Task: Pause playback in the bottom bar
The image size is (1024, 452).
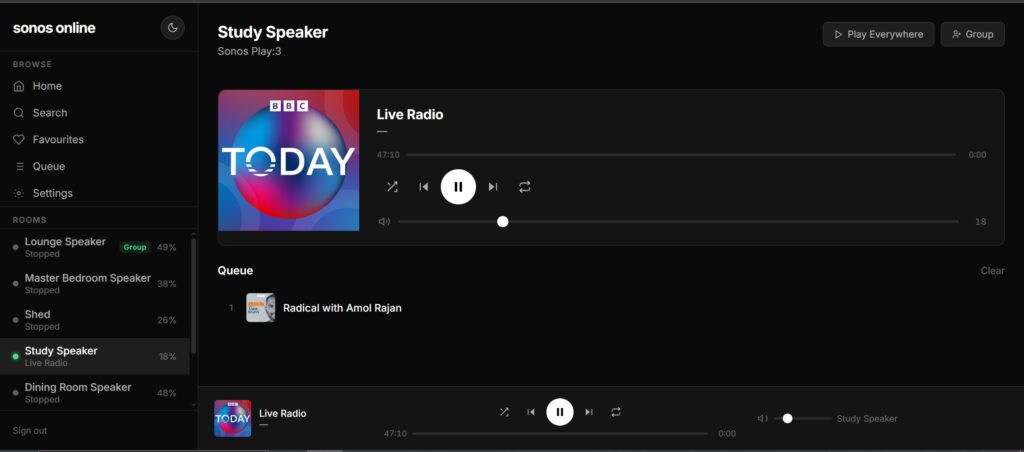Action: pos(560,412)
